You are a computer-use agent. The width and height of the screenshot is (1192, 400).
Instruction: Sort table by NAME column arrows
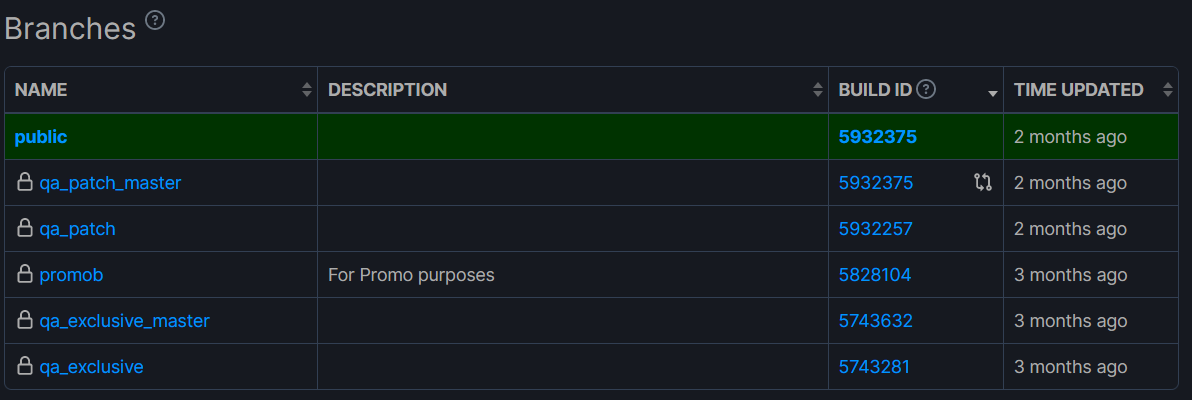click(307, 90)
